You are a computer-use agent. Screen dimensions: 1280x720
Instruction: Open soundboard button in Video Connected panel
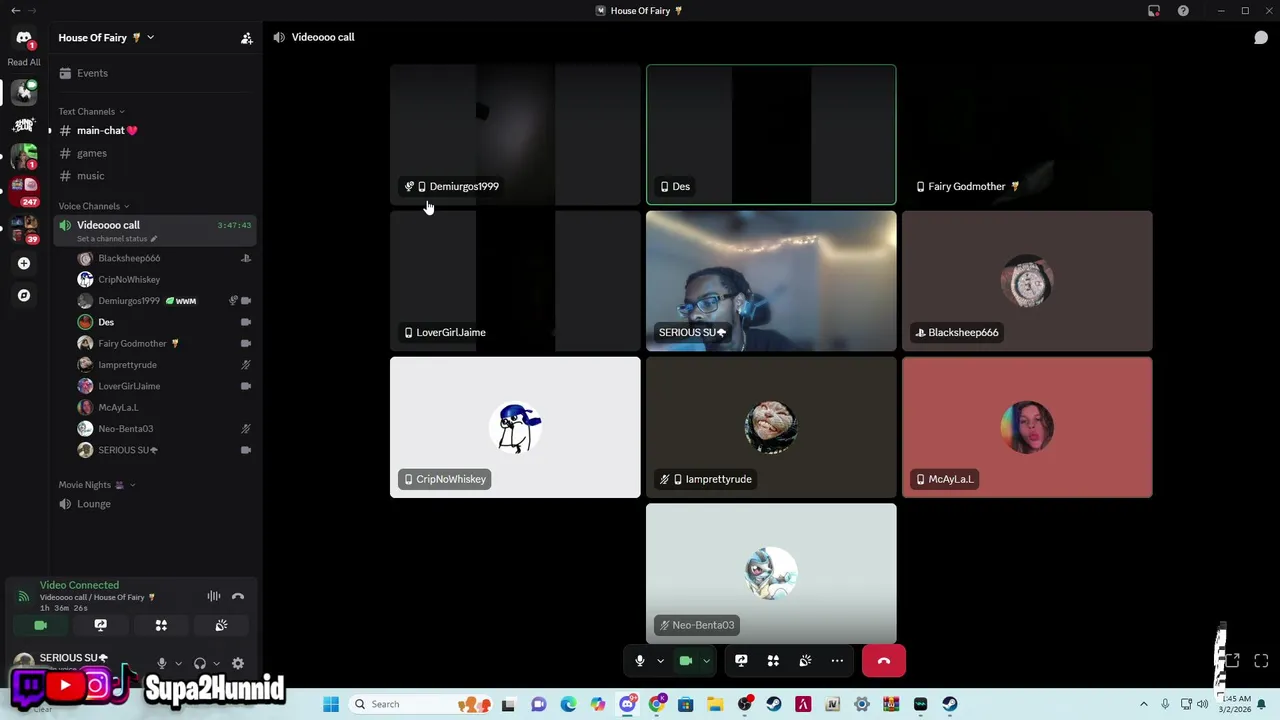click(x=221, y=625)
